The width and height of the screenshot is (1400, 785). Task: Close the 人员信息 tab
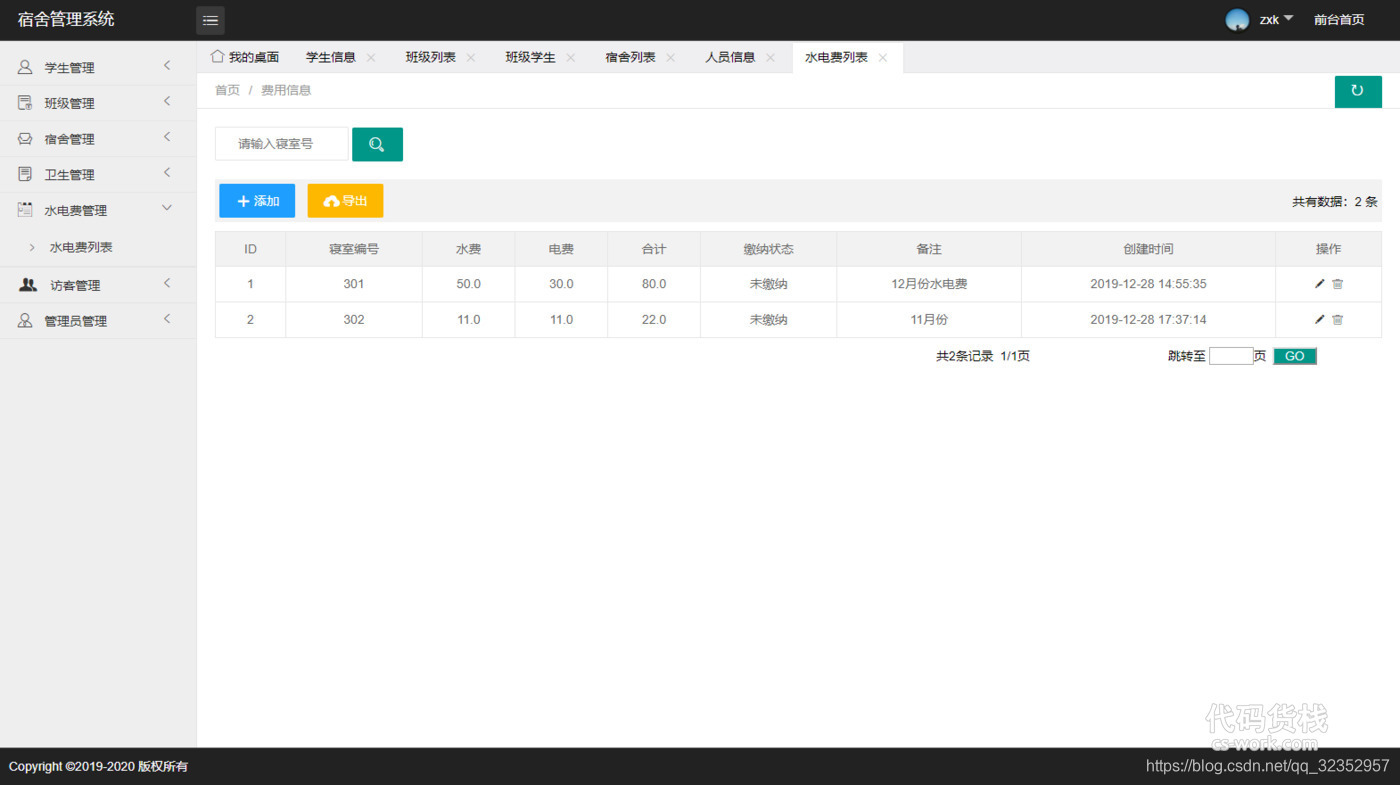770,58
